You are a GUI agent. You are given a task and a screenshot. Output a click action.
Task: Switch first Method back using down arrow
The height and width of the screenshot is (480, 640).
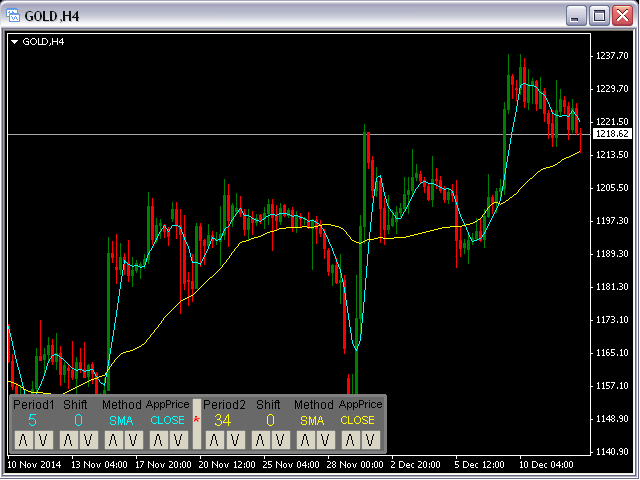click(131, 439)
